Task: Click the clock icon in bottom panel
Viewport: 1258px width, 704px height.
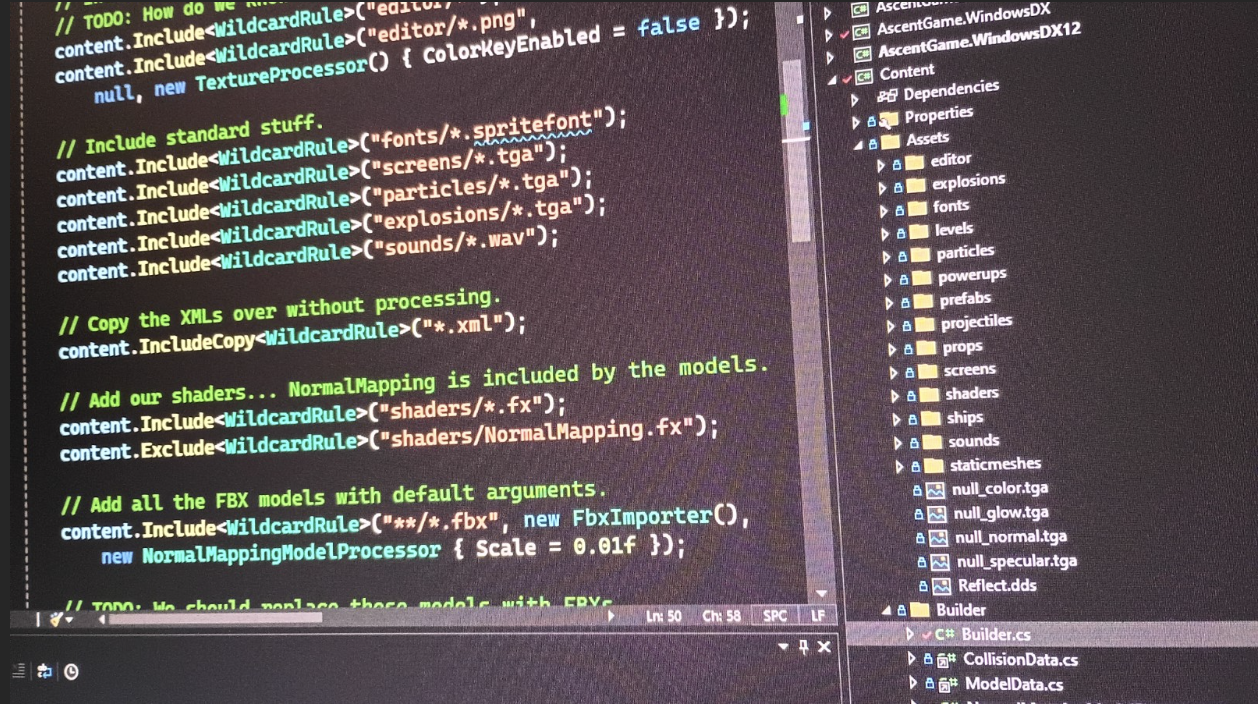Action: tap(71, 672)
